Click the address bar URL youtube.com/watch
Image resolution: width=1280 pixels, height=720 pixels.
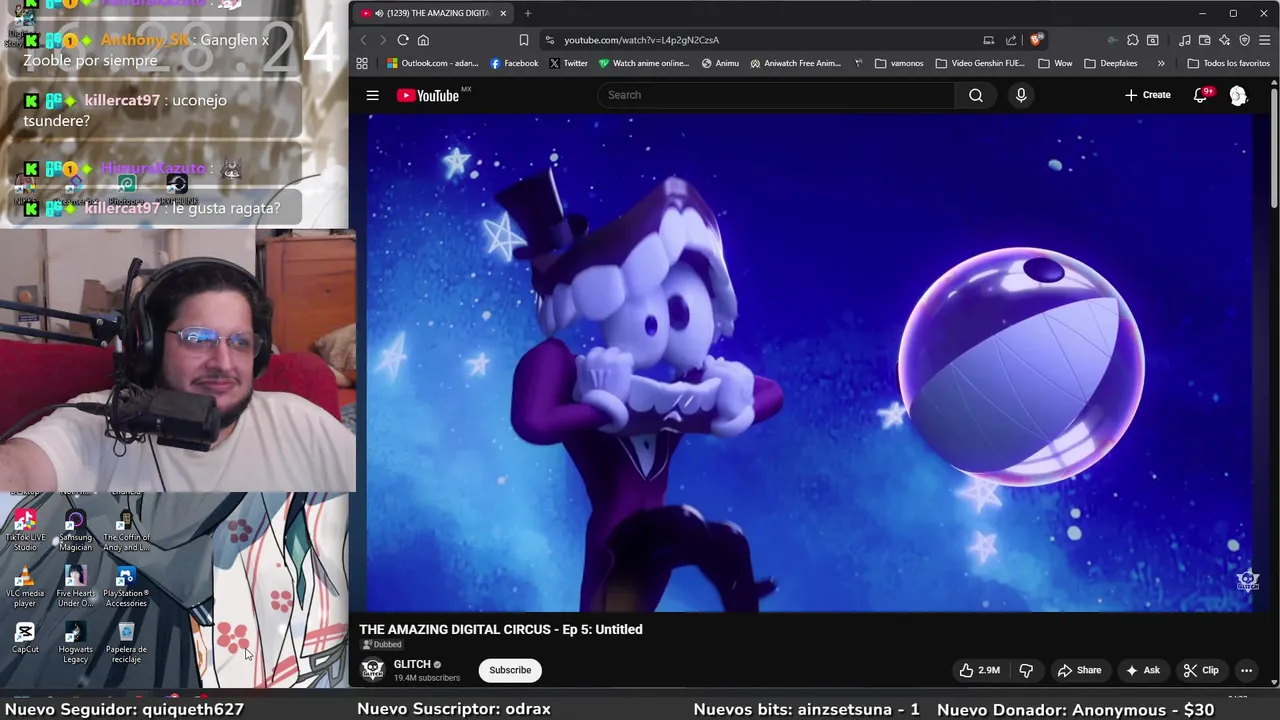click(641, 40)
